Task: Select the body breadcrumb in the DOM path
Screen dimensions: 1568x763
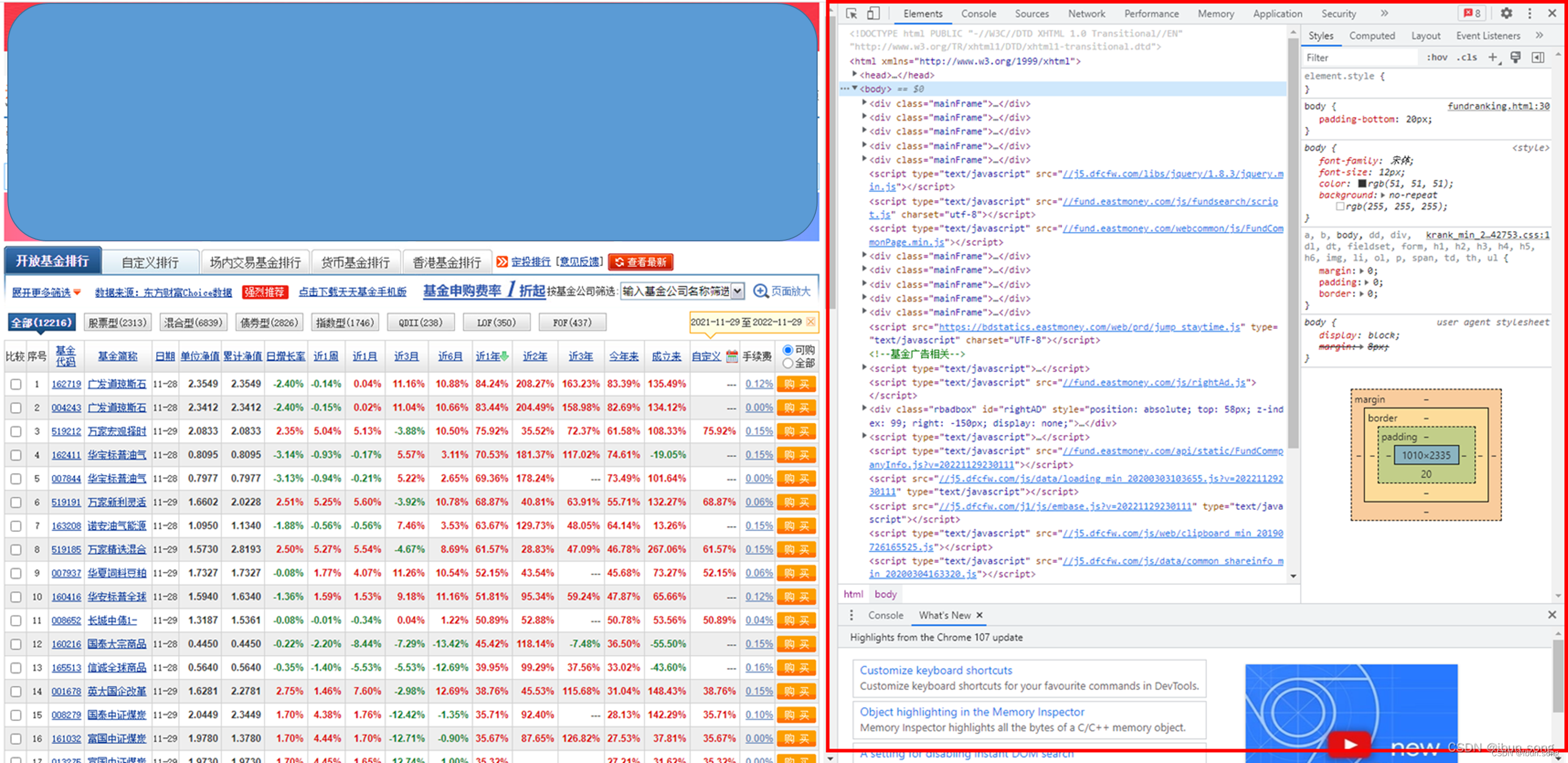Action: pyautogui.click(x=885, y=594)
